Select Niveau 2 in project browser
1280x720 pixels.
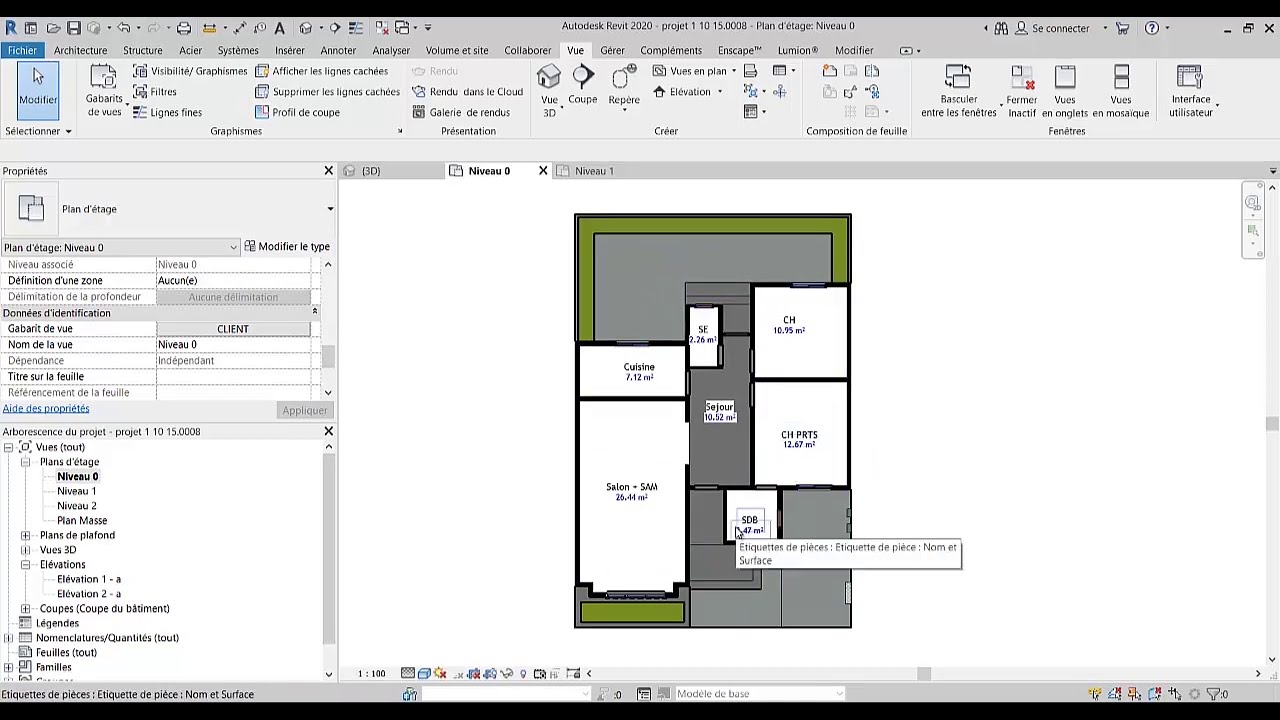coord(77,506)
